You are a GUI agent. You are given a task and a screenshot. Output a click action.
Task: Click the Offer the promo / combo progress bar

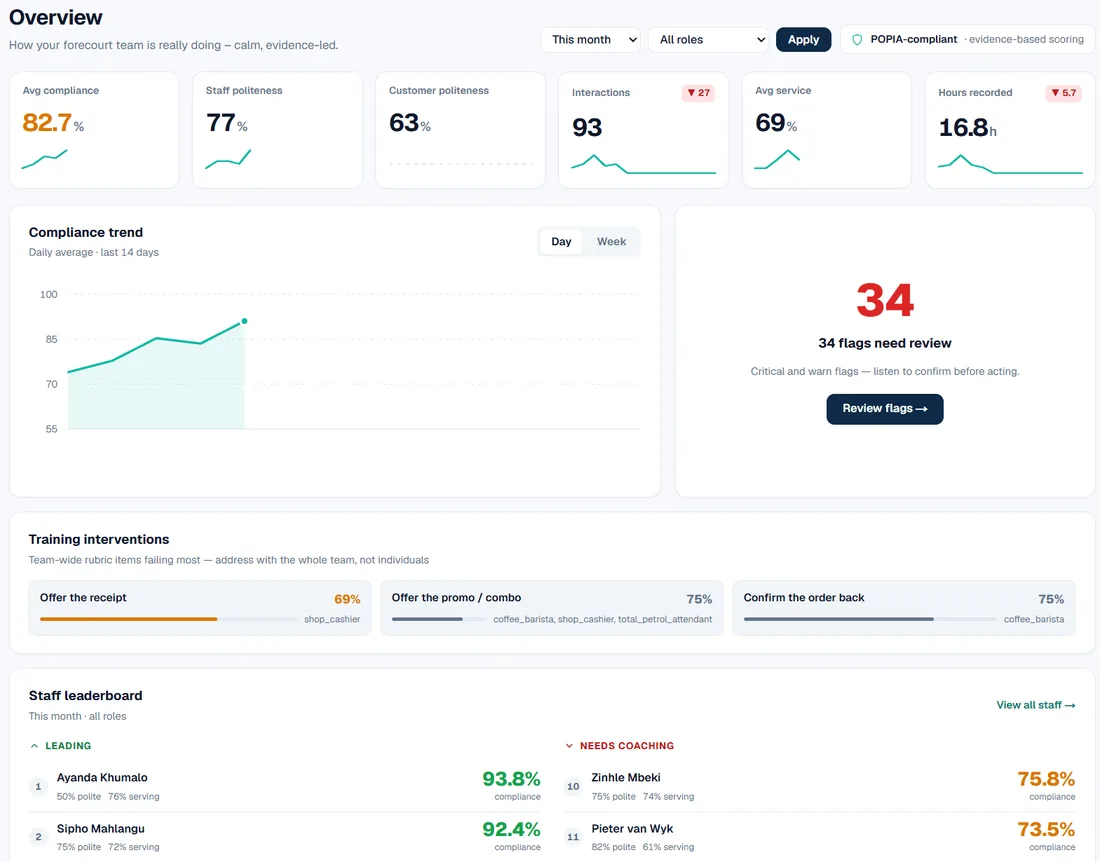click(x=439, y=619)
